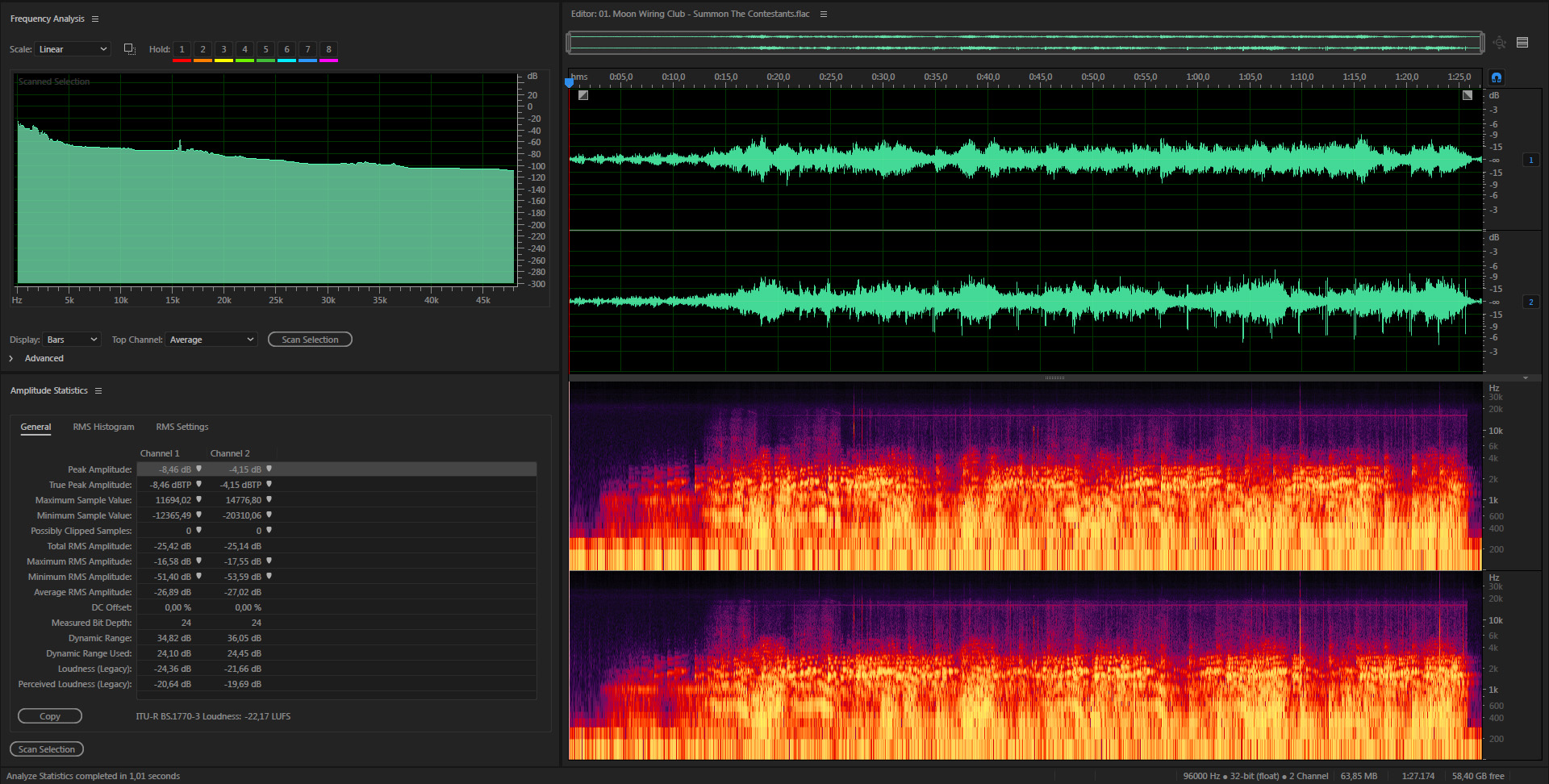Image resolution: width=1549 pixels, height=784 pixels.
Task: Jump to Channel 2 Possibly Clipped Samples marker
Action: click(x=269, y=530)
